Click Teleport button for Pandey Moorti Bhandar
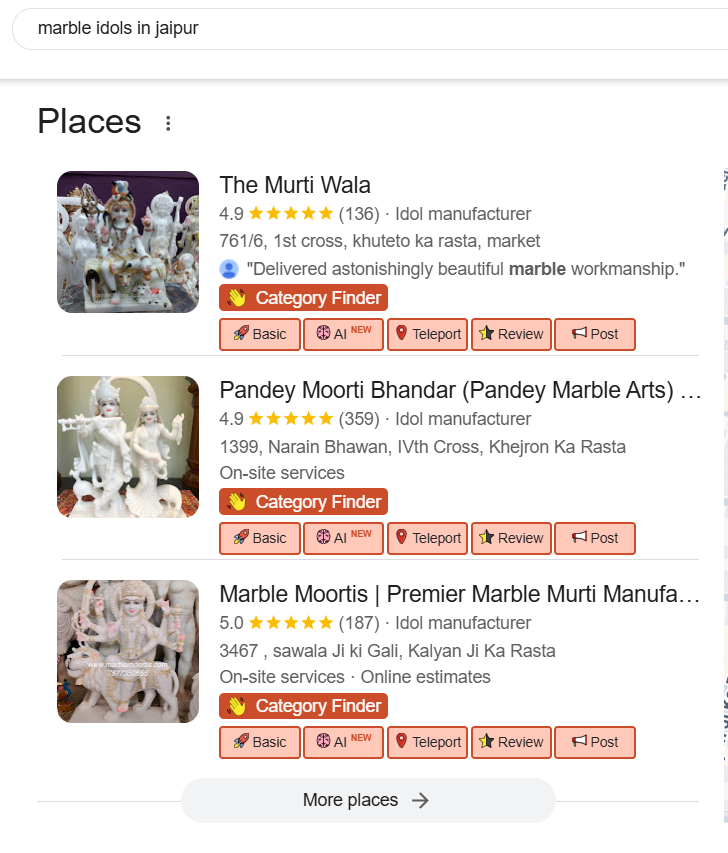The height and width of the screenshot is (853, 728). (427, 538)
